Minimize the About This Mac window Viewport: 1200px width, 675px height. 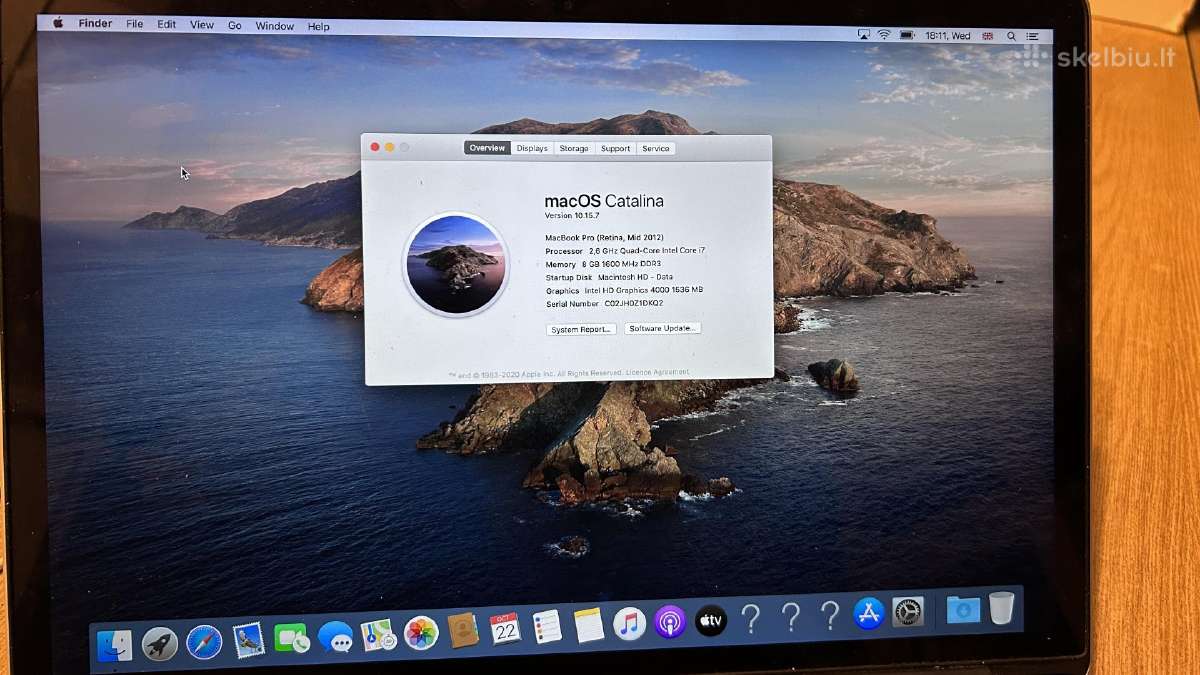pyautogui.click(x=390, y=147)
